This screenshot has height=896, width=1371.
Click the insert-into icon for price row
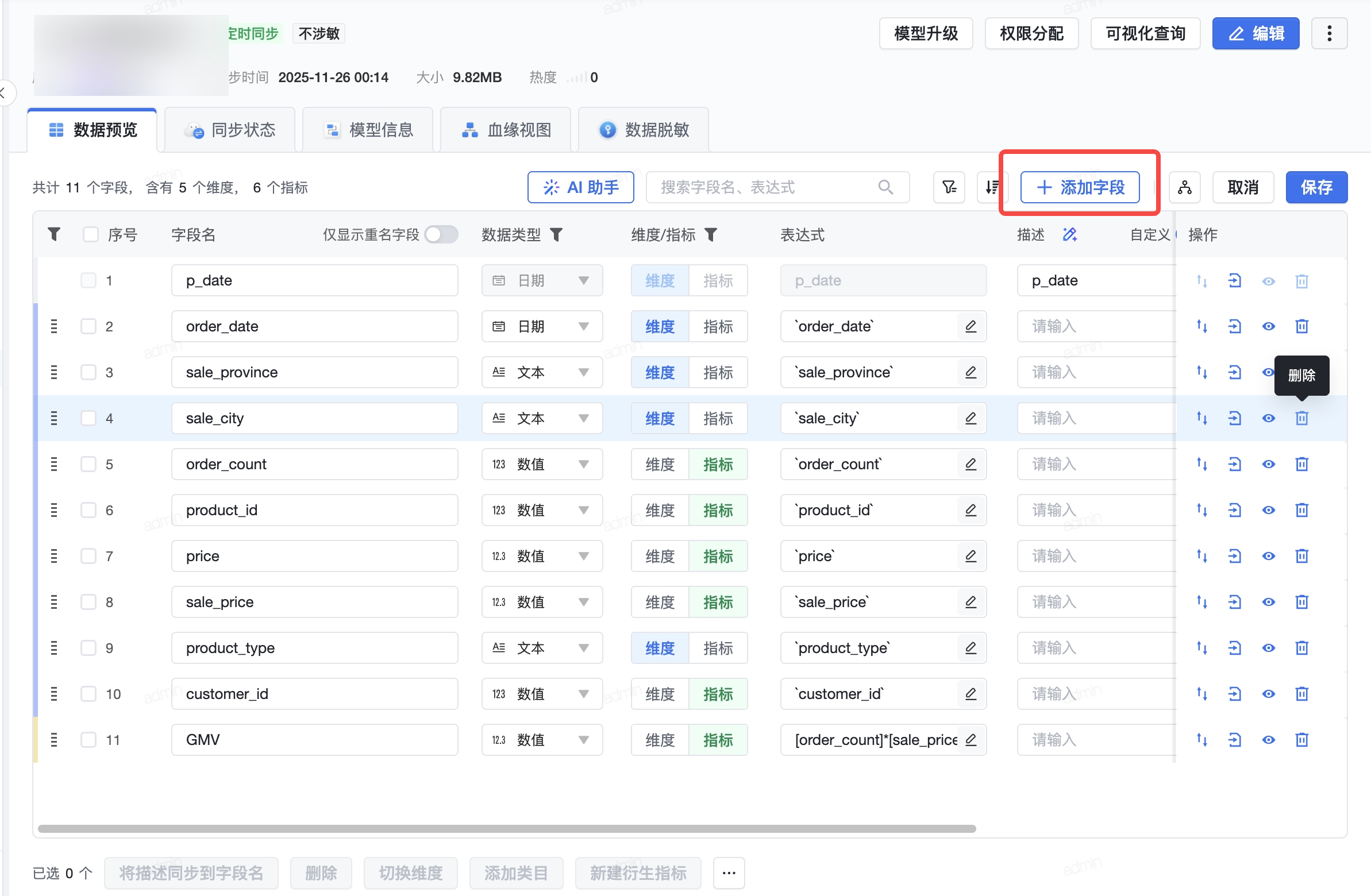coord(1234,556)
